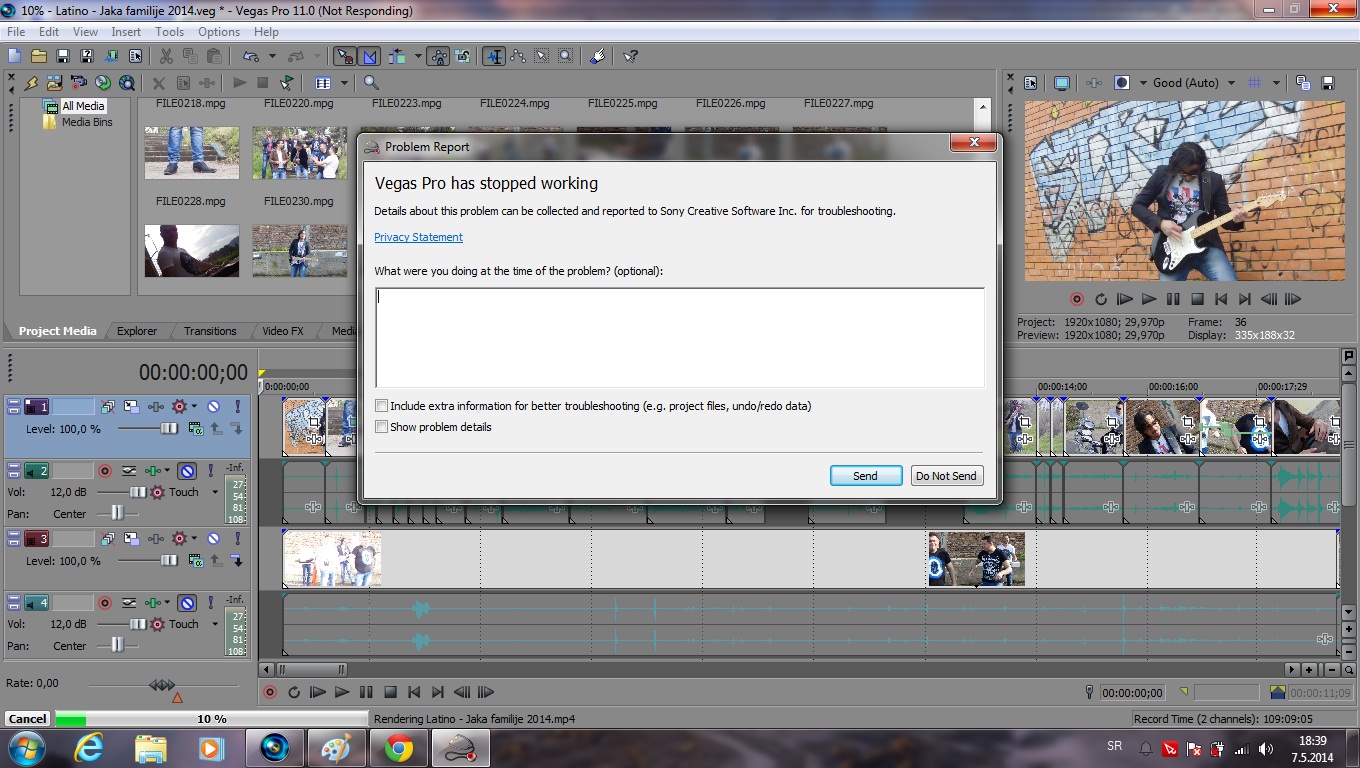Switch to the Transitions tab
Screen dimensions: 1360x768
coord(210,331)
